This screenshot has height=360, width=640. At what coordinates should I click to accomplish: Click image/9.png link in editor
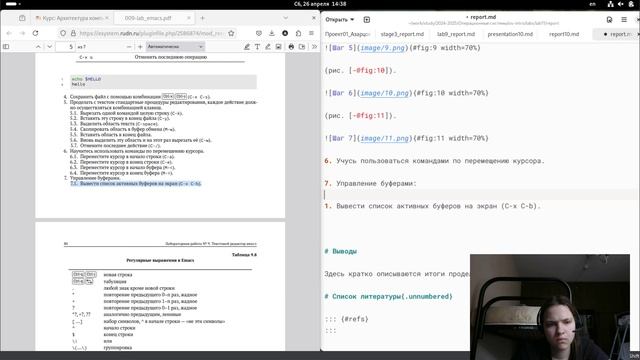tap(382, 48)
